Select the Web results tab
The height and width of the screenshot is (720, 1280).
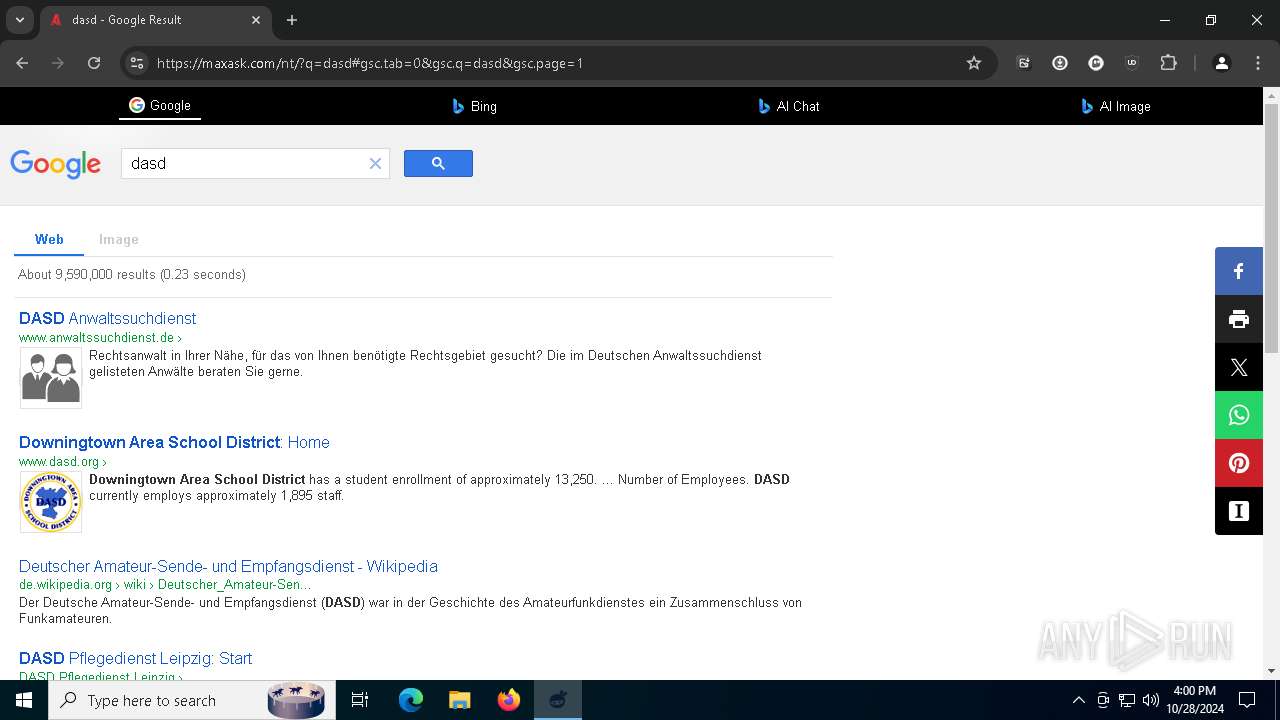click(x=49, y=239)
